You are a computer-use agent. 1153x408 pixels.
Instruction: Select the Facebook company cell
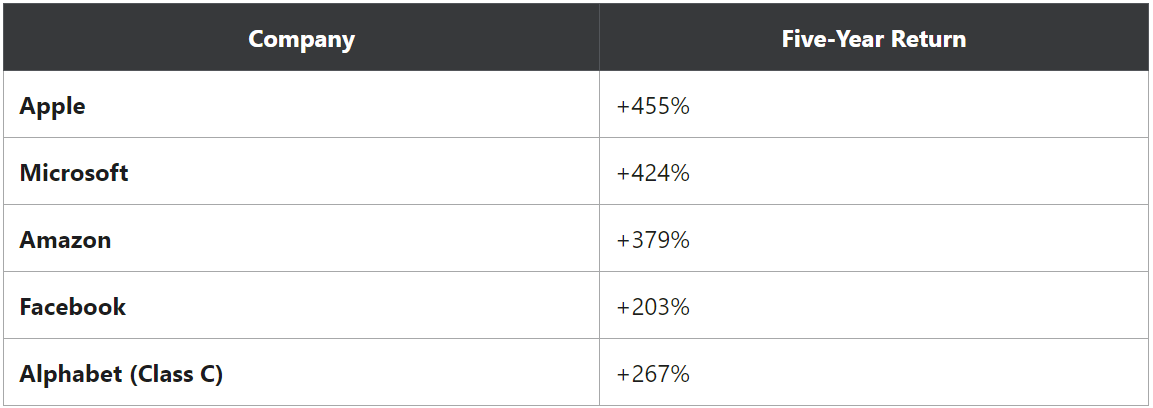tap(301, 305)
